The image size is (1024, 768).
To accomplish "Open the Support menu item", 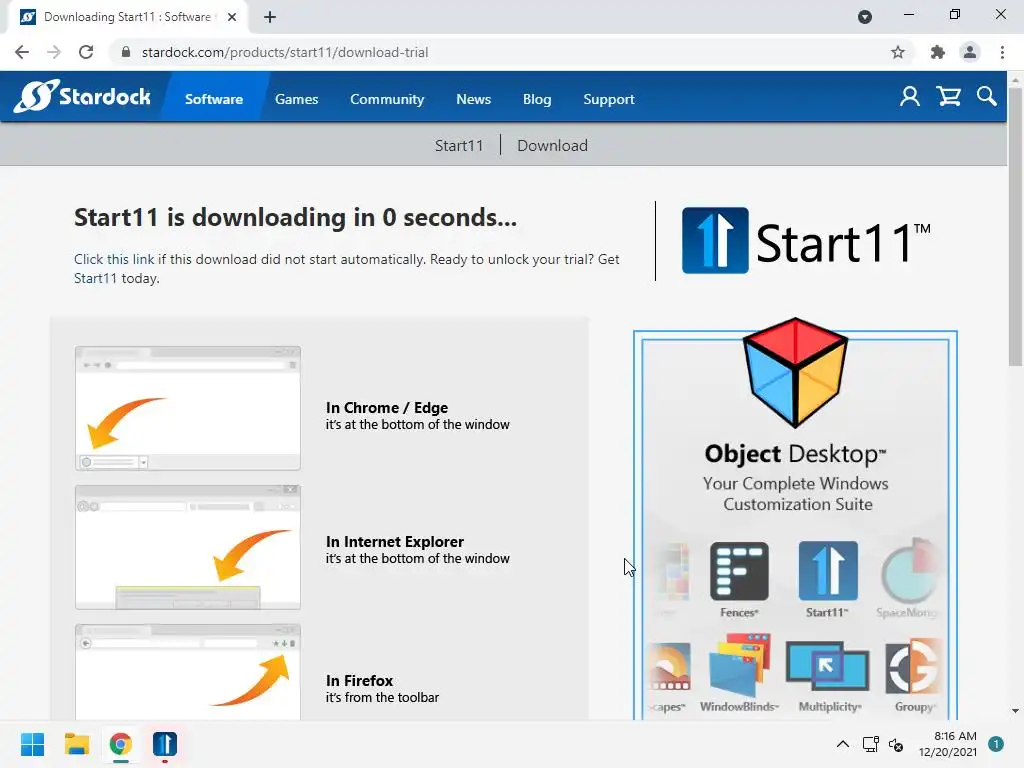I will click(609, 99).
